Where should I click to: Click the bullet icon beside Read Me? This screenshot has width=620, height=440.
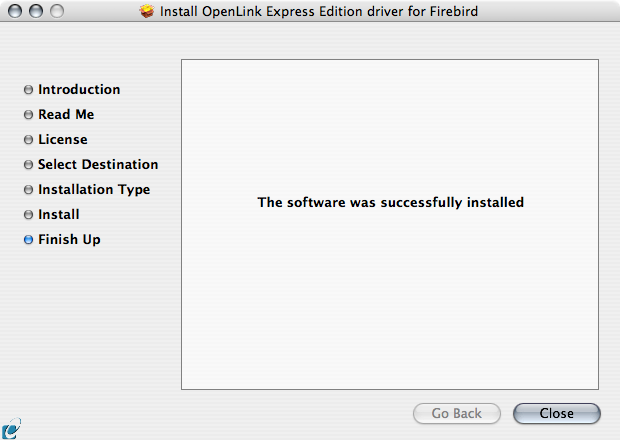[28, 115]
